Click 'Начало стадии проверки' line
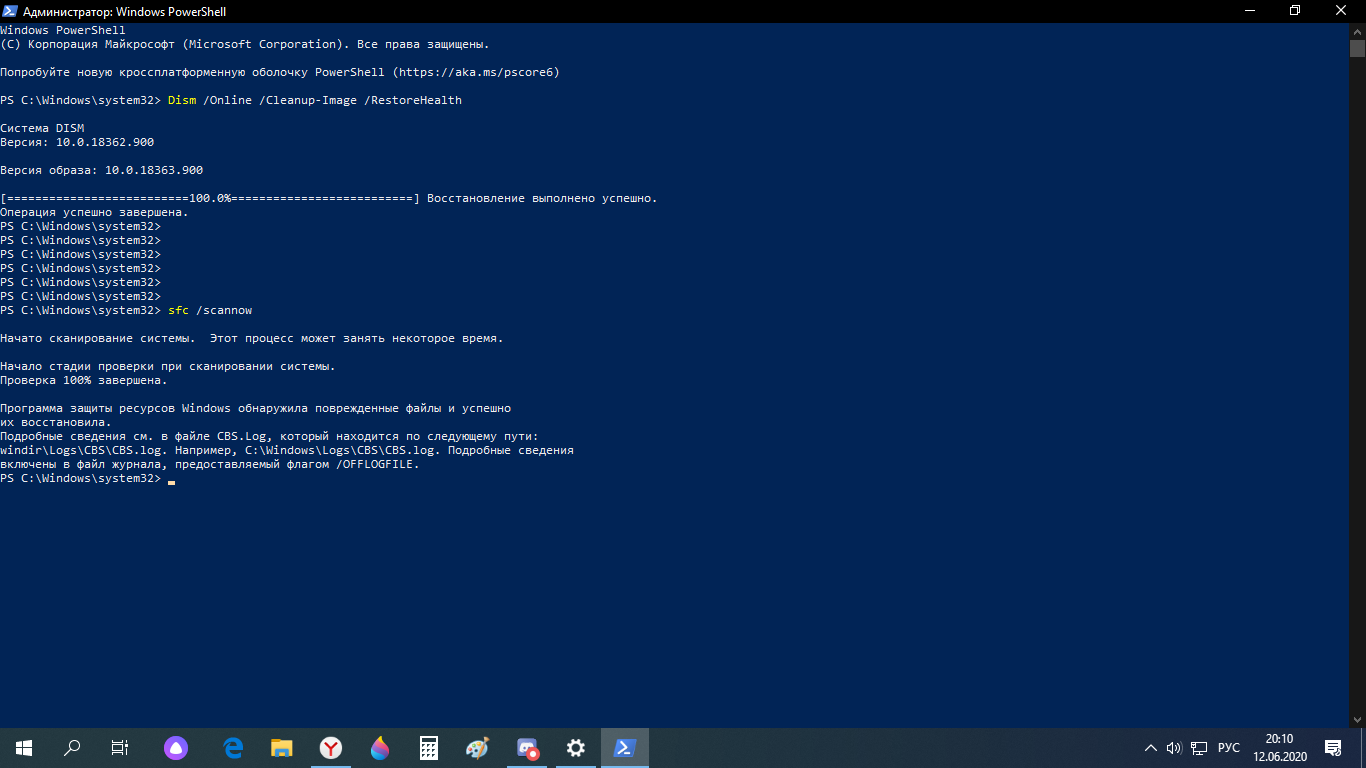 coord(168,367)
